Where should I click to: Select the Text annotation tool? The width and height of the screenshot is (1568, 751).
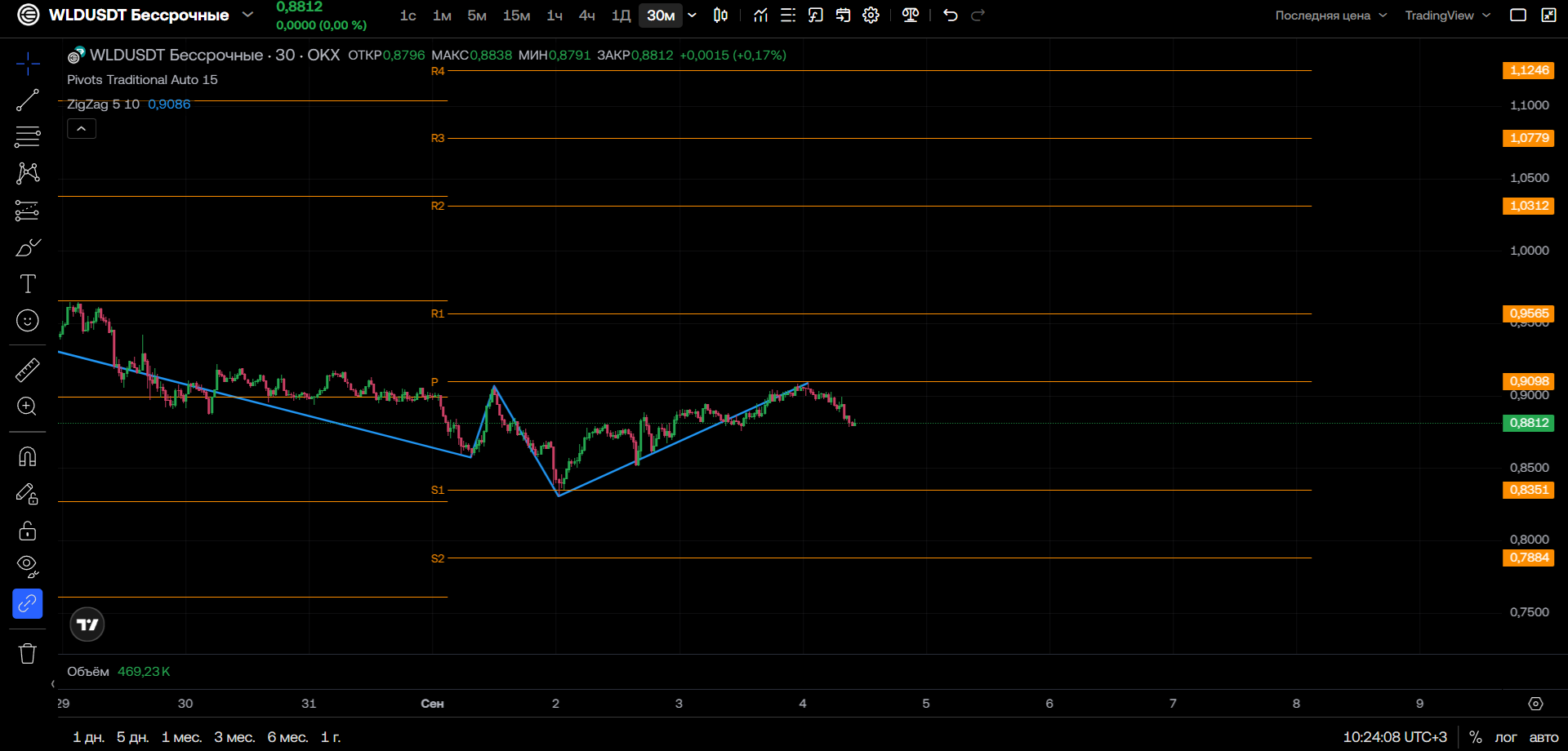(27, 283)
